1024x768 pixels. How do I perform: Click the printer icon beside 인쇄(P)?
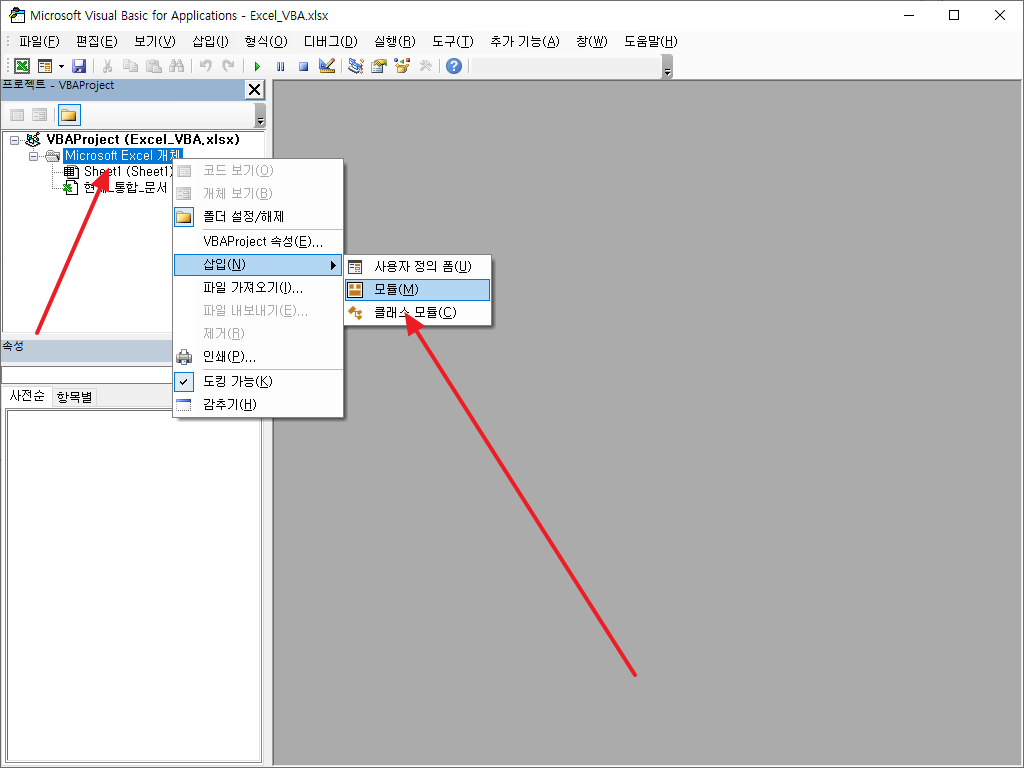pyautogui.click(x=184, y=357)
